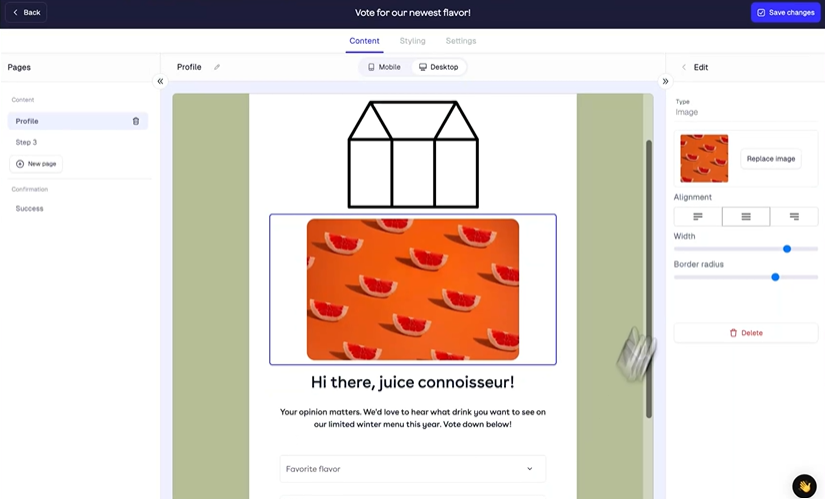
Task: Adjust the Width slider handle
Action: (787, 249)
